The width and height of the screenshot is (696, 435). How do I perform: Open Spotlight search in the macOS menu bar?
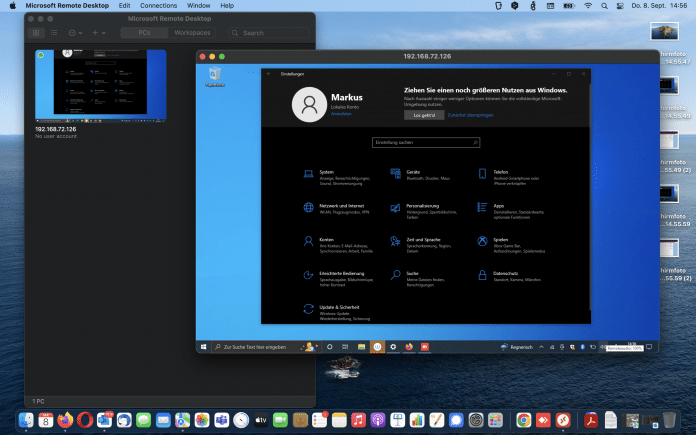(604, 6)
